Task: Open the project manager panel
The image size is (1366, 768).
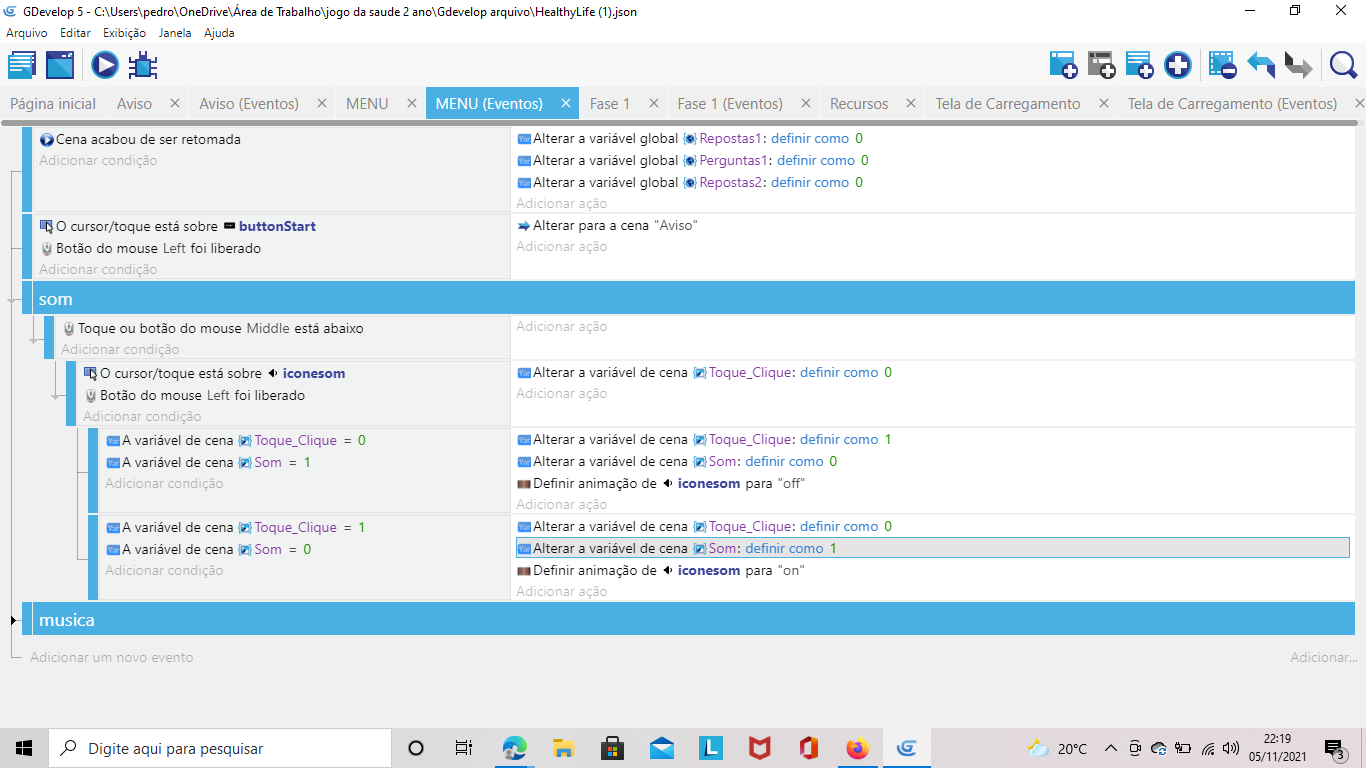Action: click(x=22, y=66)
